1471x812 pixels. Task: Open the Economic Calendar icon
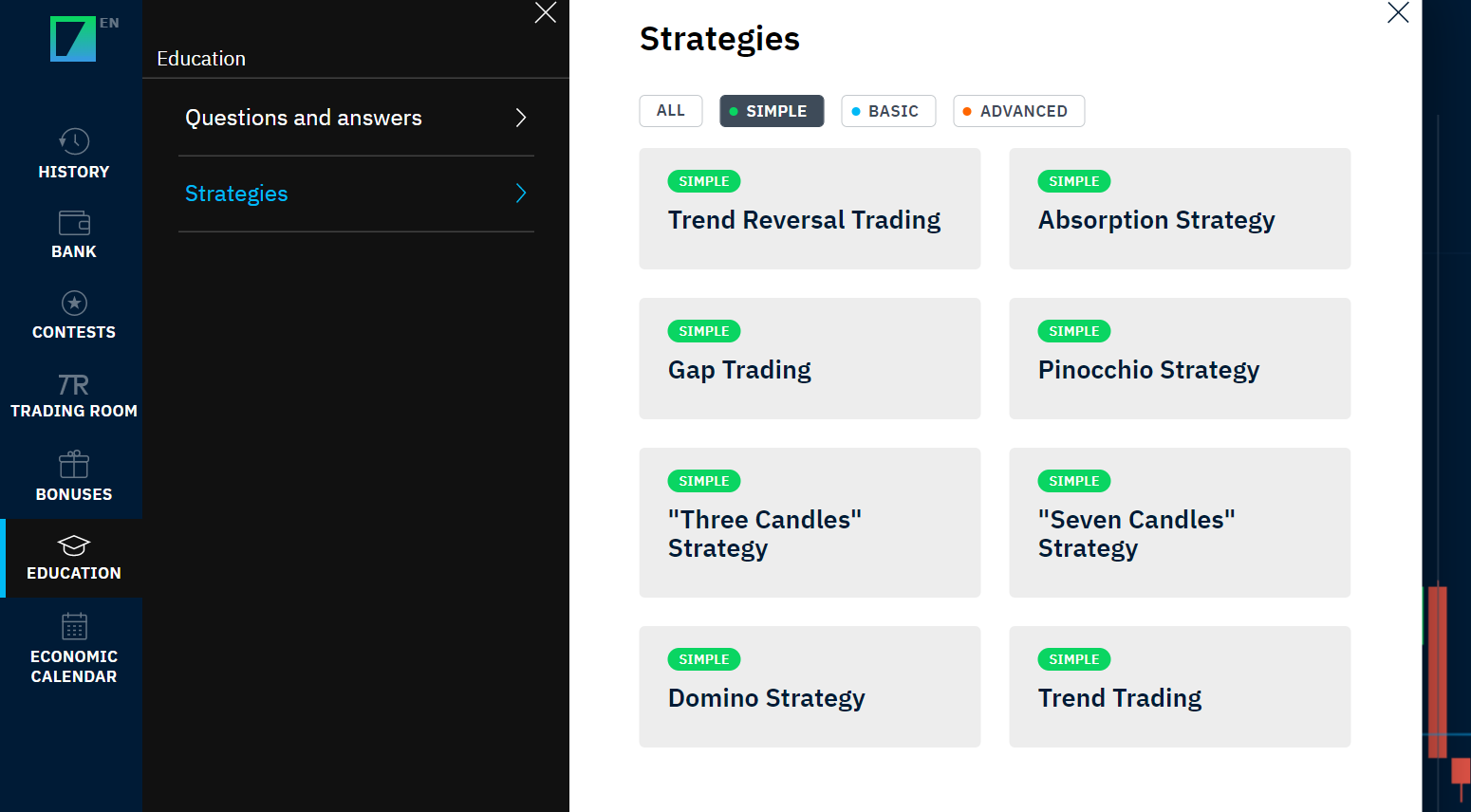coord(74,627)
